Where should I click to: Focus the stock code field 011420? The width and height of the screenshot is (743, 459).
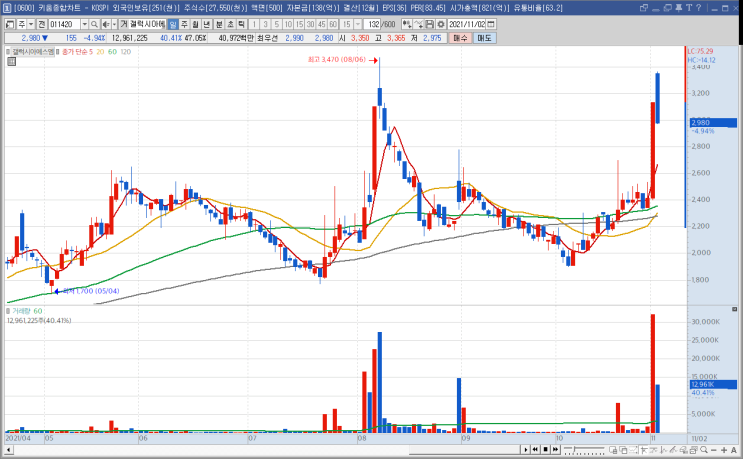64,24
